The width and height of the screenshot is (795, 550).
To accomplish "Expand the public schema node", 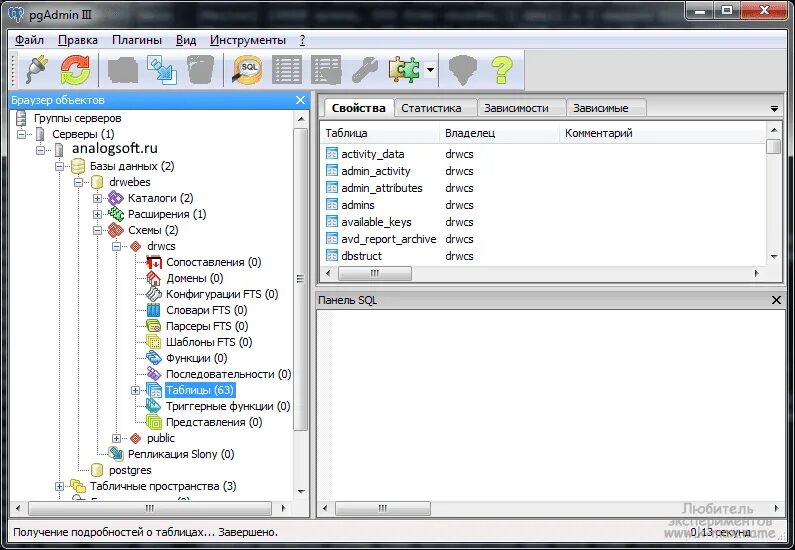I will pyautogui.click(x=117, y=438).
